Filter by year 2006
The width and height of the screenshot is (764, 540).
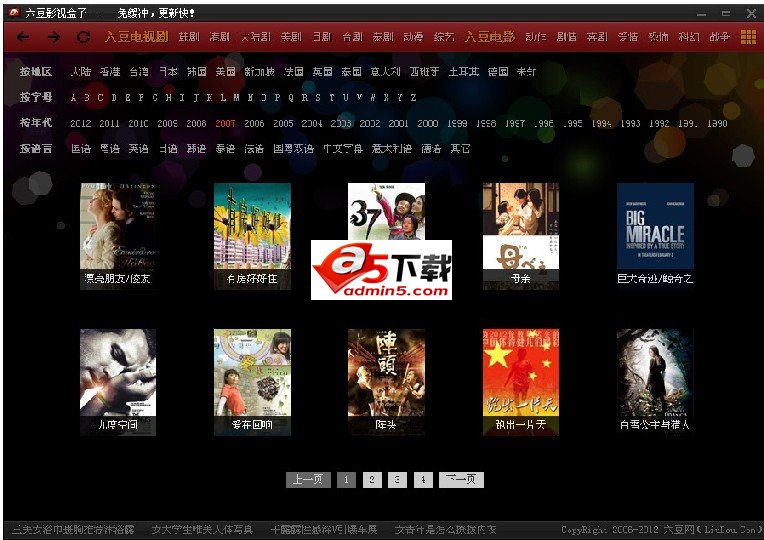(254, 123)
